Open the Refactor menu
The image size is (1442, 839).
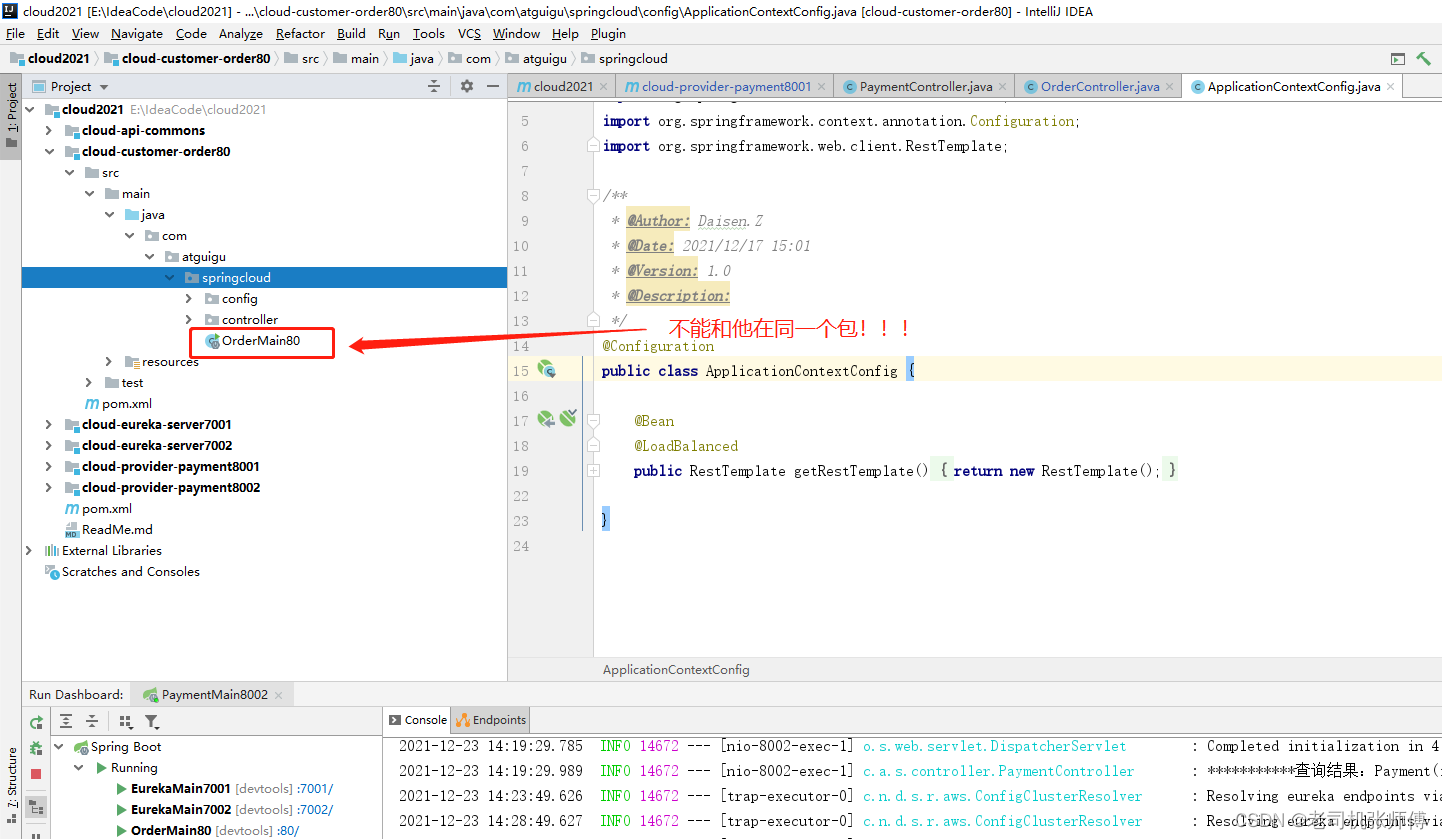300,33
